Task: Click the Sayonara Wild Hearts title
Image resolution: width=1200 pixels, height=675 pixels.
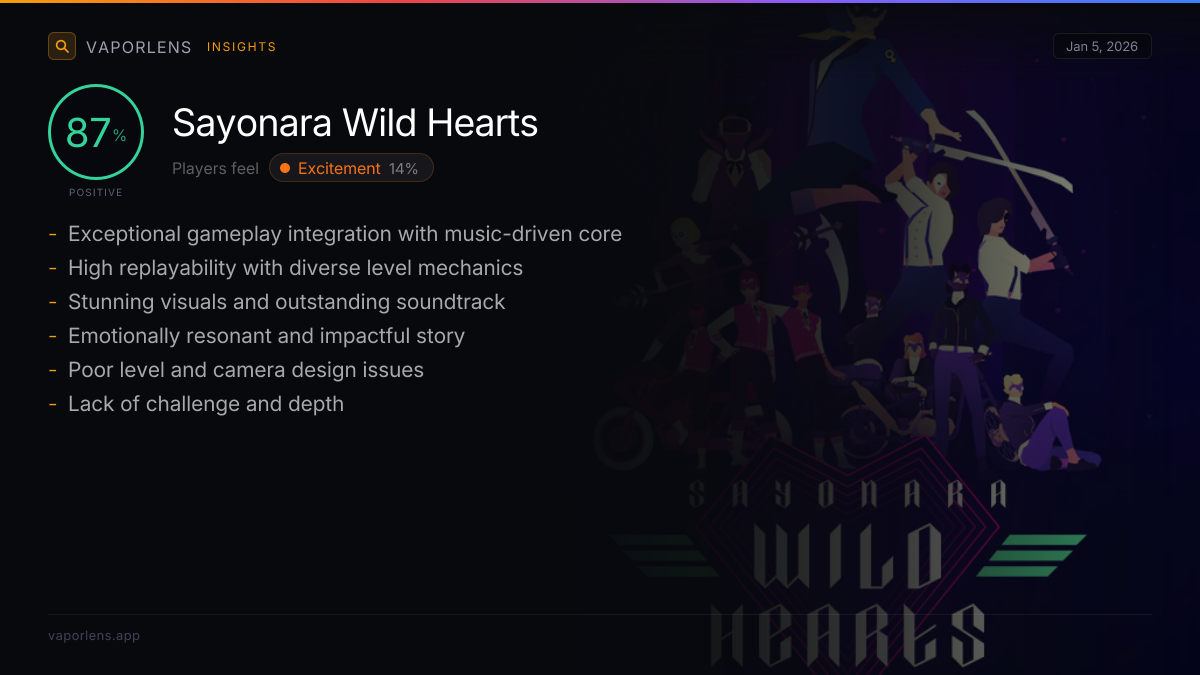Action: pyautogui.click(x=355, y=123)
